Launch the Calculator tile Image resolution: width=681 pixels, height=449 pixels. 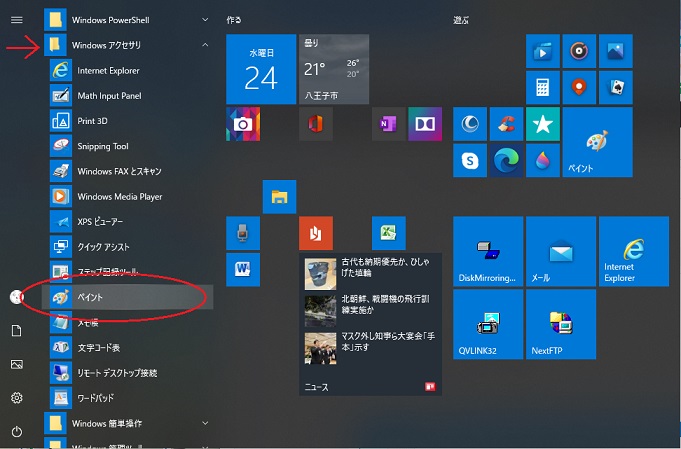pos(543,88)
